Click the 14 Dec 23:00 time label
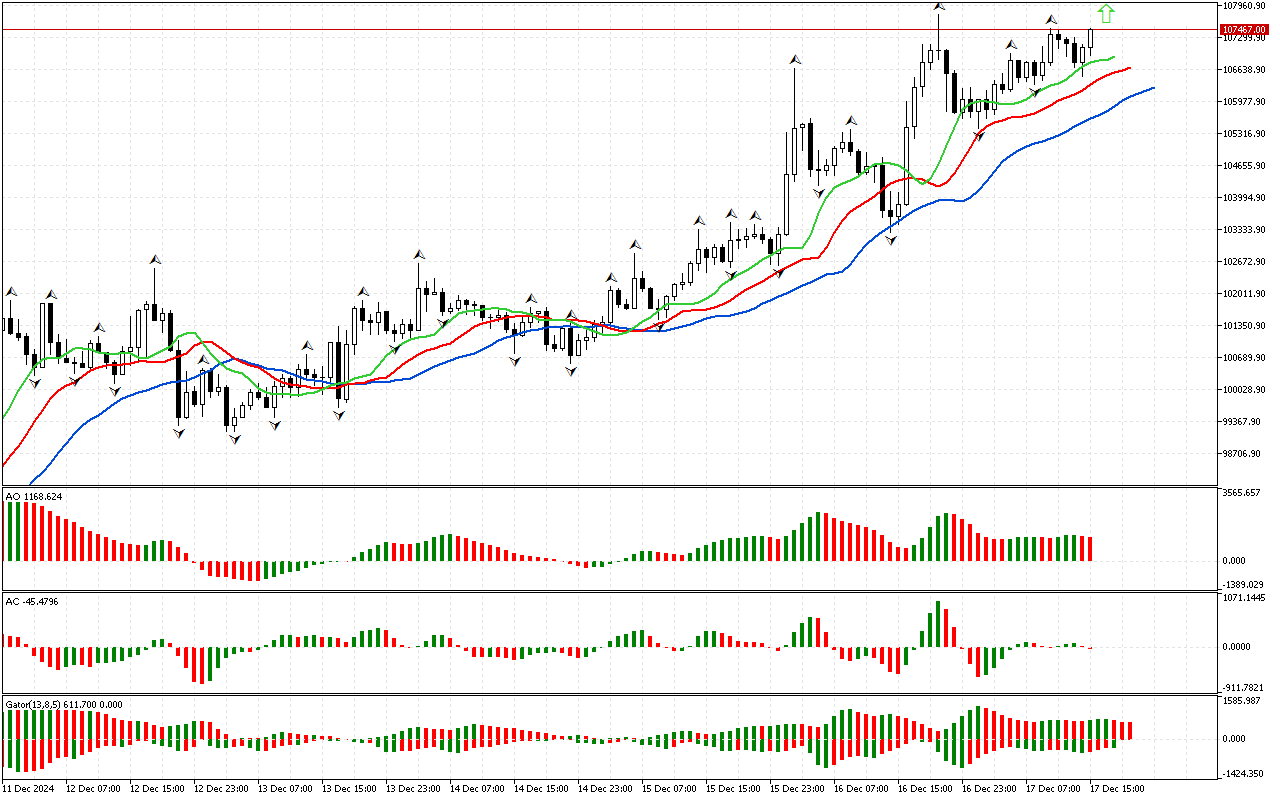Image resolution: width=1280 pixels, height=800 pixels. 604,789
